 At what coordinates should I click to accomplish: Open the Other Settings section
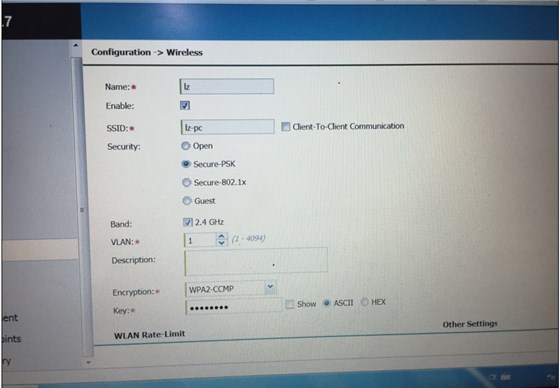point(470,324)
